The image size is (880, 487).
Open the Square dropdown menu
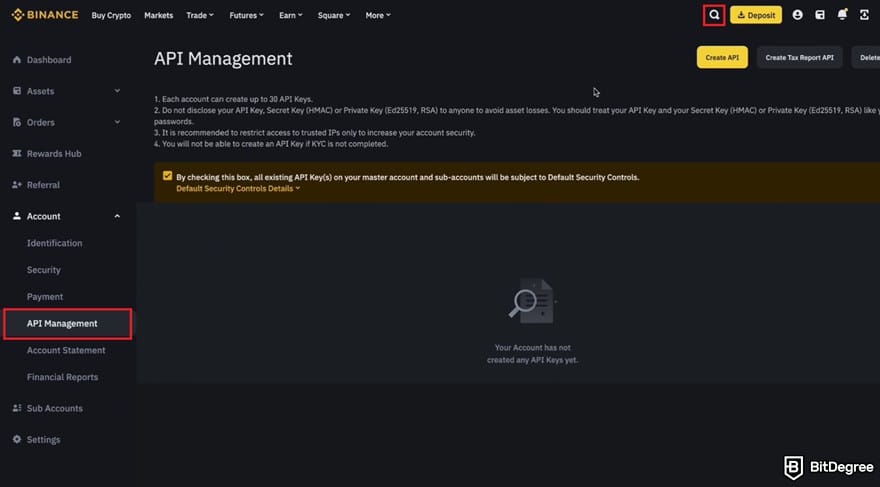click(334, 15)
